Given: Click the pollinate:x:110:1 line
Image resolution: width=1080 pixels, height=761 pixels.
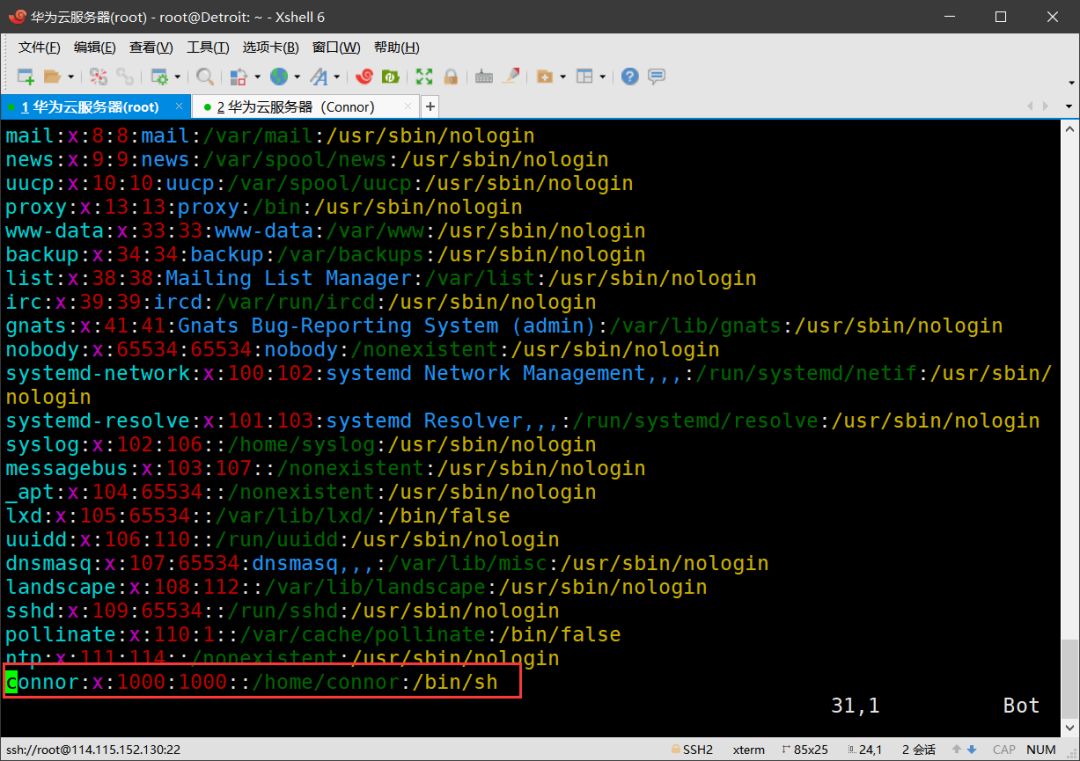Looking at the screenshot, I should point(313,634).
